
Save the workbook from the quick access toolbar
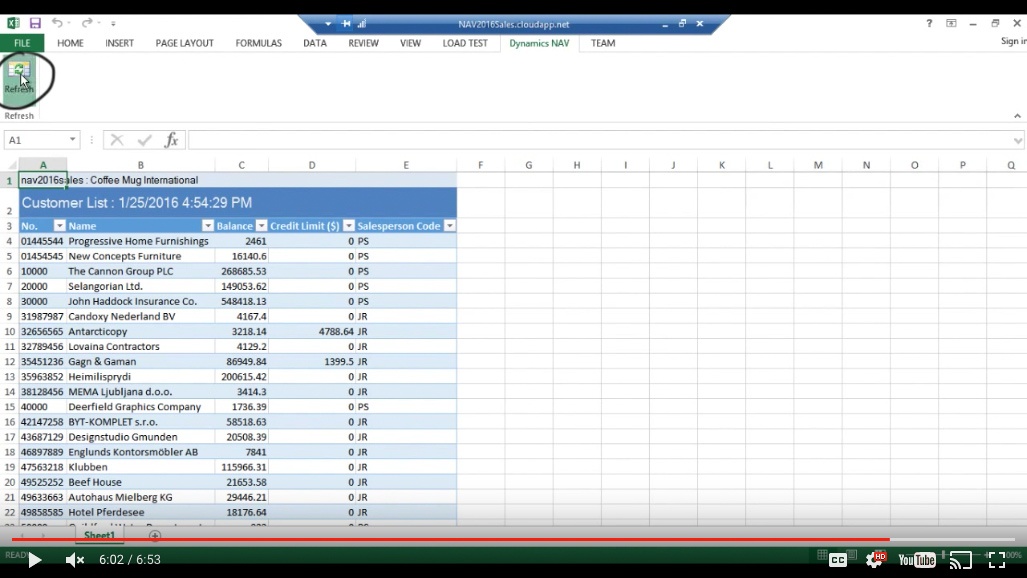tap(35, 24)
